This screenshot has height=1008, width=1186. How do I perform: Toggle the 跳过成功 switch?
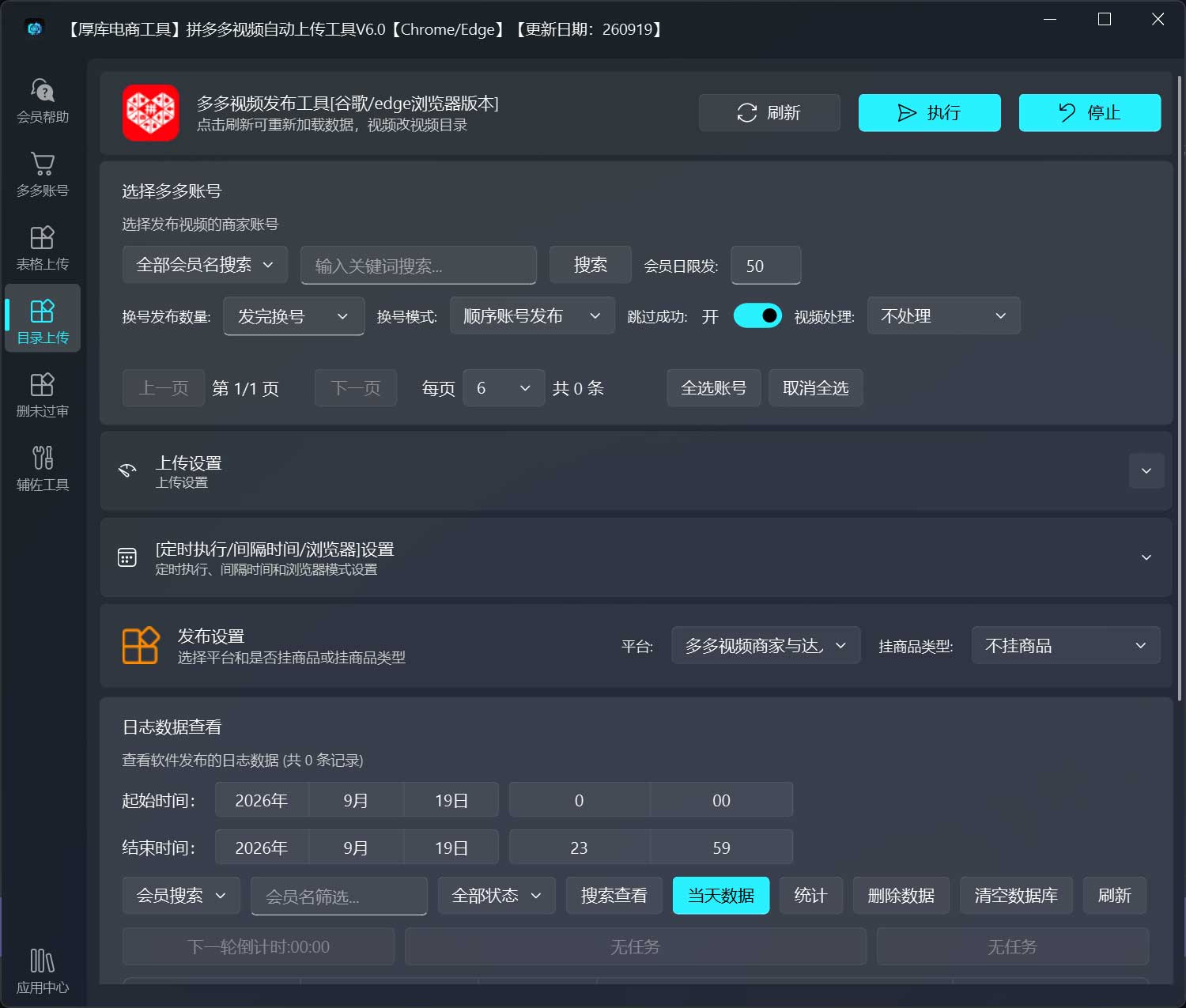tap(757, 315)
